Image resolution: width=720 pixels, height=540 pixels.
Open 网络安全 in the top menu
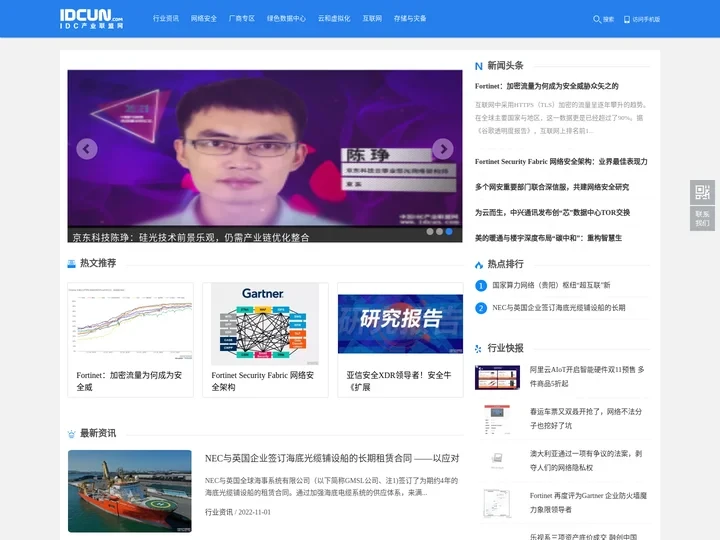pos(204,18)
